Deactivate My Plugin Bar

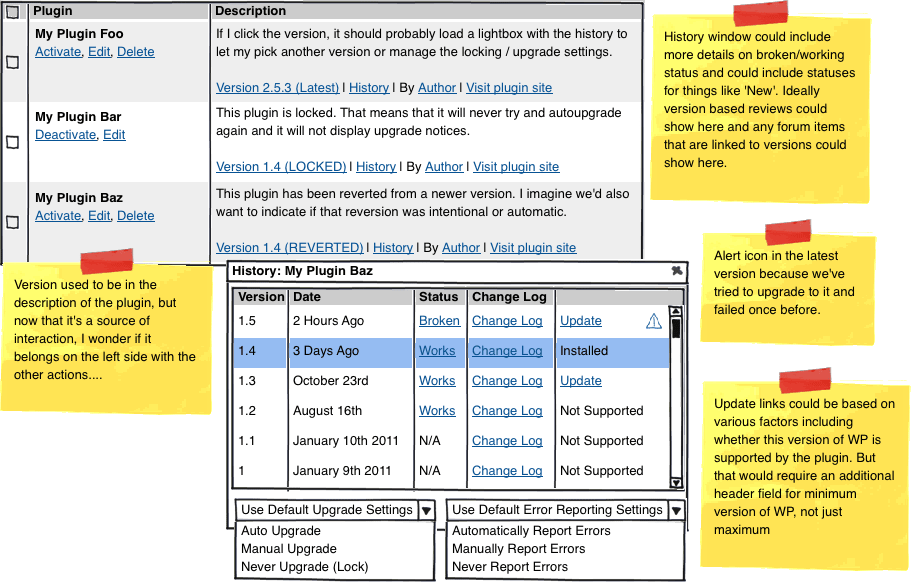tap(66, 135)
